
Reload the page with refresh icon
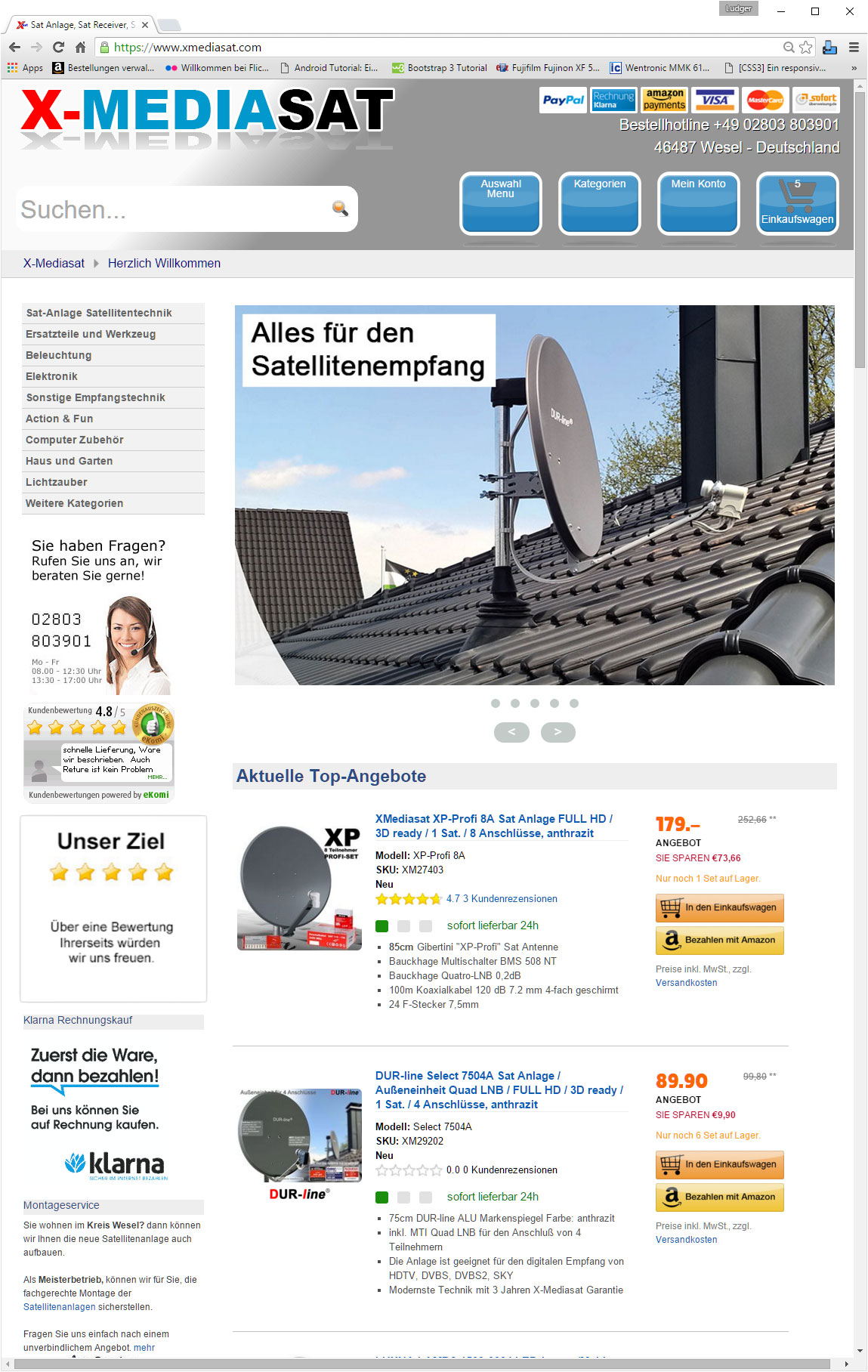[x=58, y=47]
